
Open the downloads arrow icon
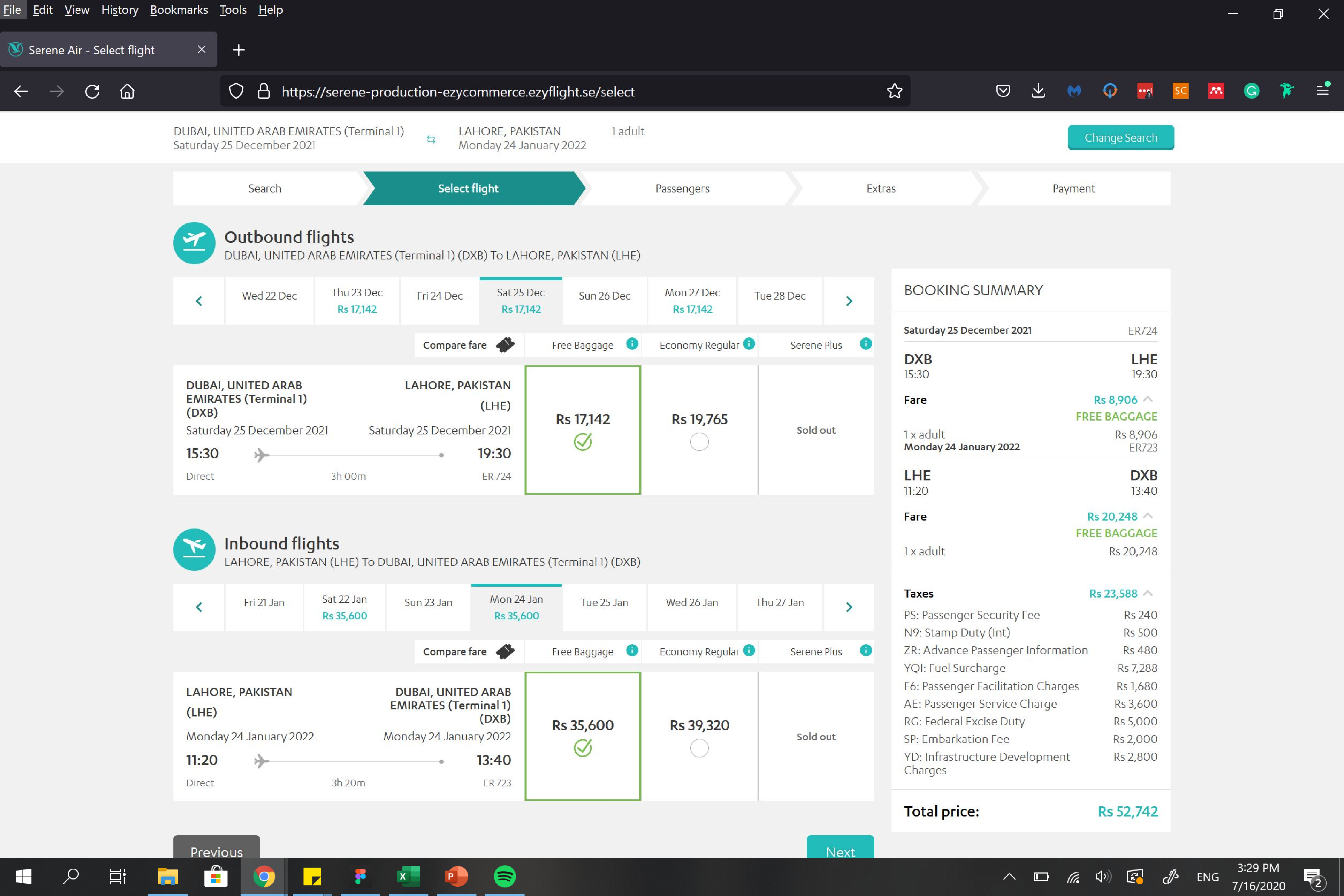pyautogui.click(x=1038, y=91)
